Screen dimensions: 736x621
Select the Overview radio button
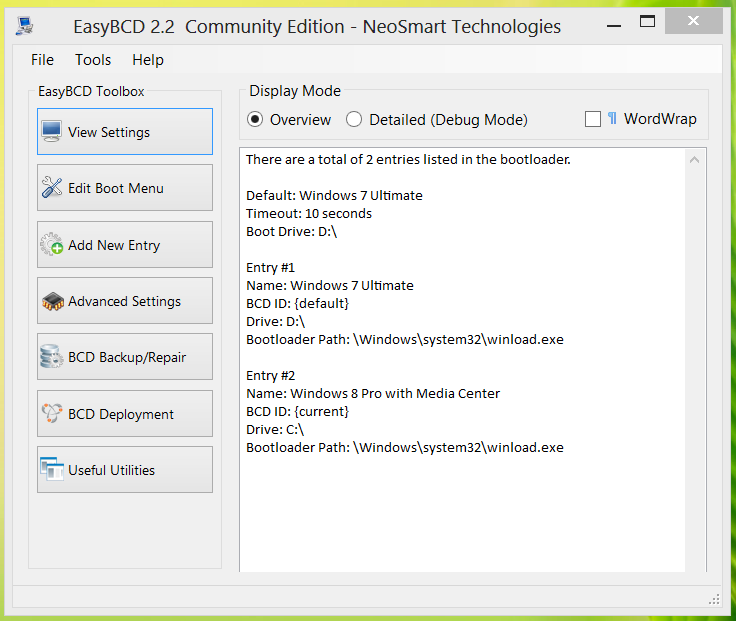tap(255, 120)
